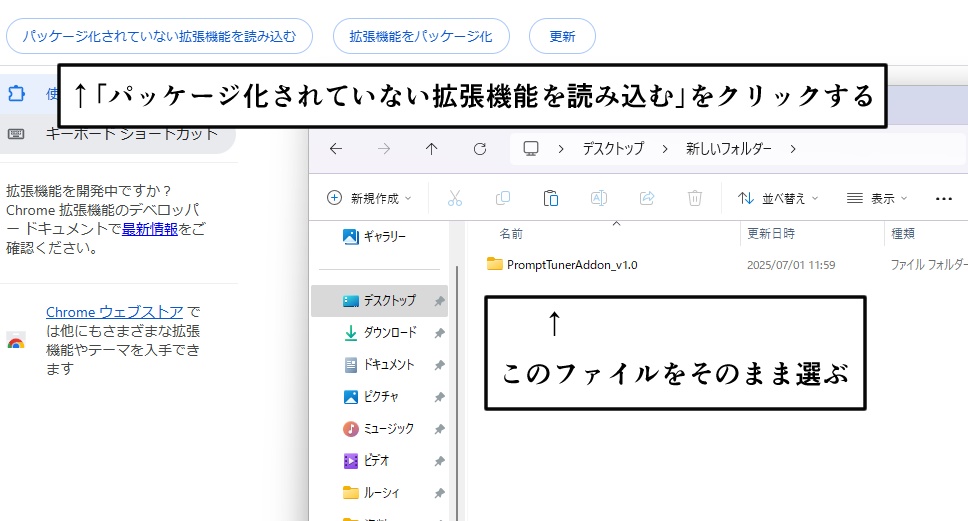Click the Paste clipboard icon
This screenshot has width=968, height=521.
pyautogui.click(x=551, y=198)
